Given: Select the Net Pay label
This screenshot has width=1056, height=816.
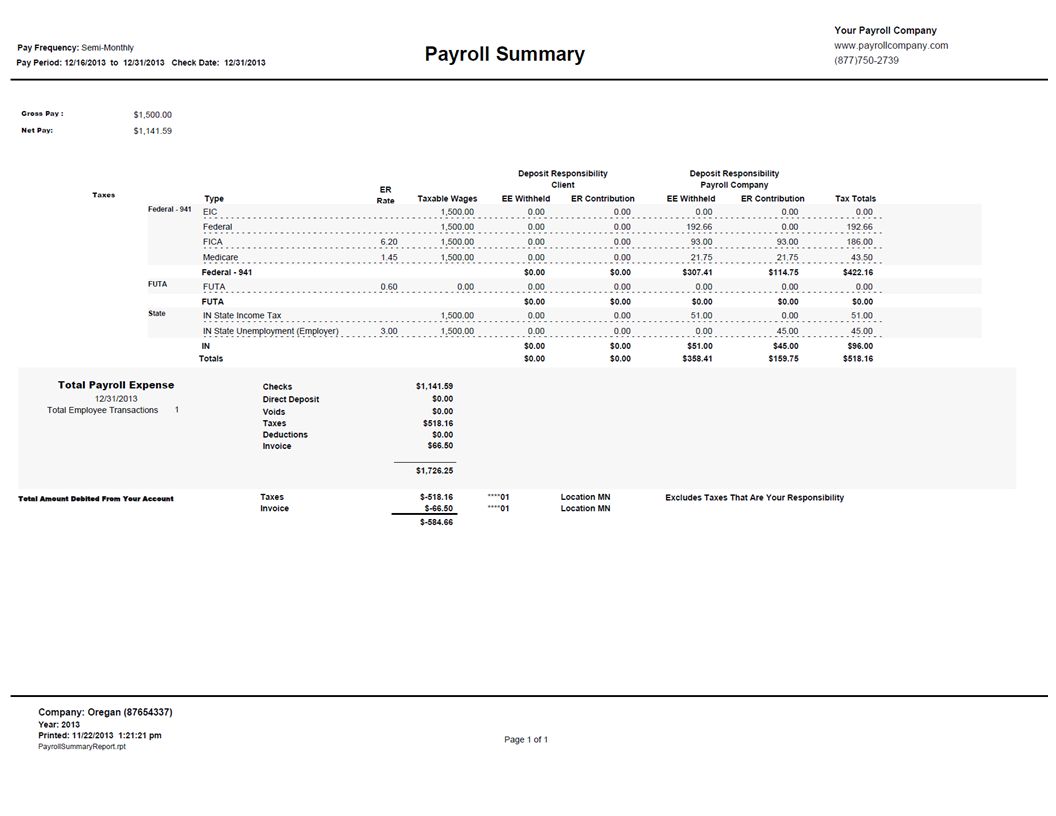Looking at the screenshot, I should [x=37, y=131].
